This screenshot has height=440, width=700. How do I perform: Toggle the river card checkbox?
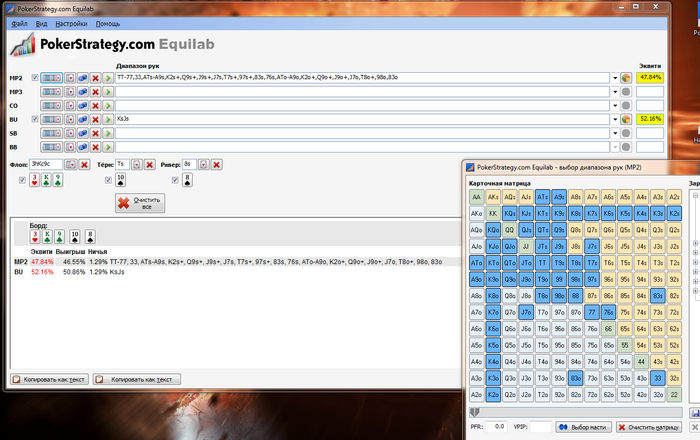tap(175, 180)
